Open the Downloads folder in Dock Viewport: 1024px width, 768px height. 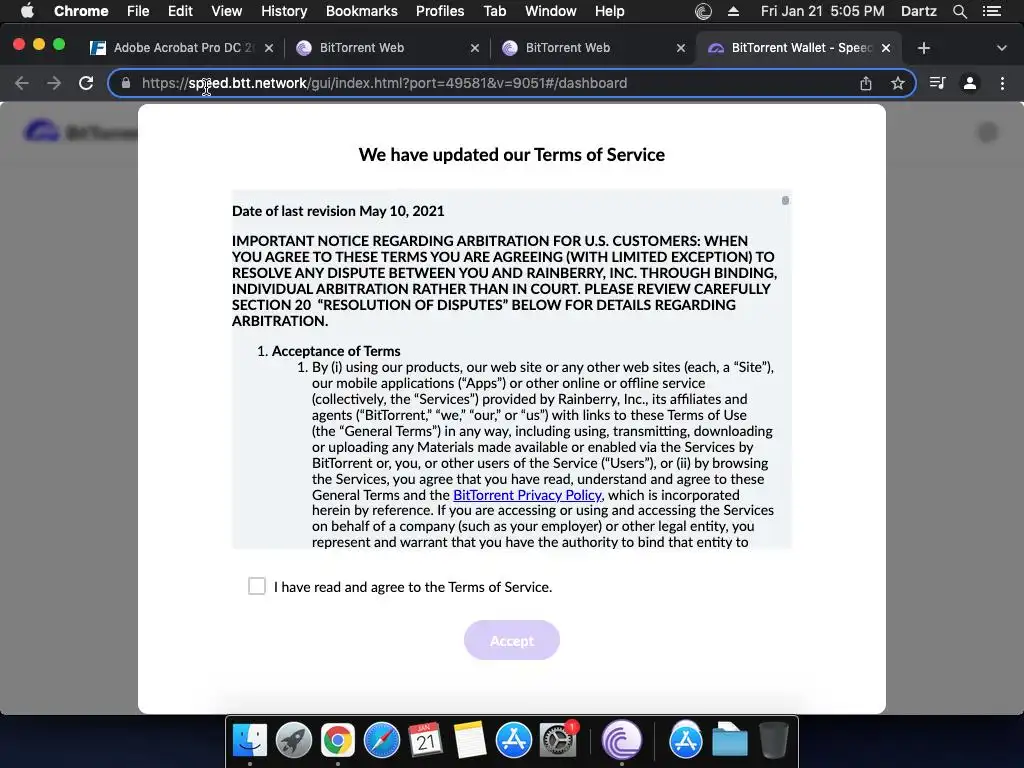pos(729,741)
